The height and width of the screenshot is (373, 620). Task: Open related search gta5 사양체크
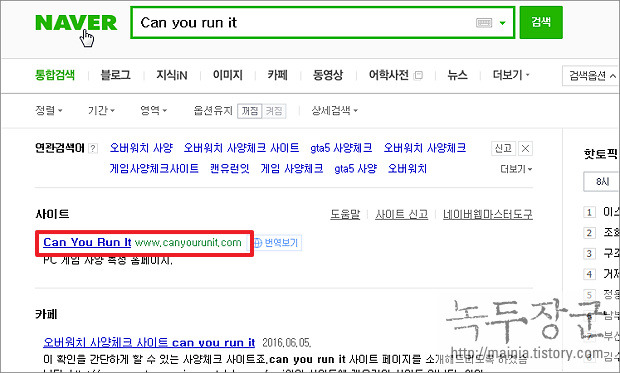341,148
